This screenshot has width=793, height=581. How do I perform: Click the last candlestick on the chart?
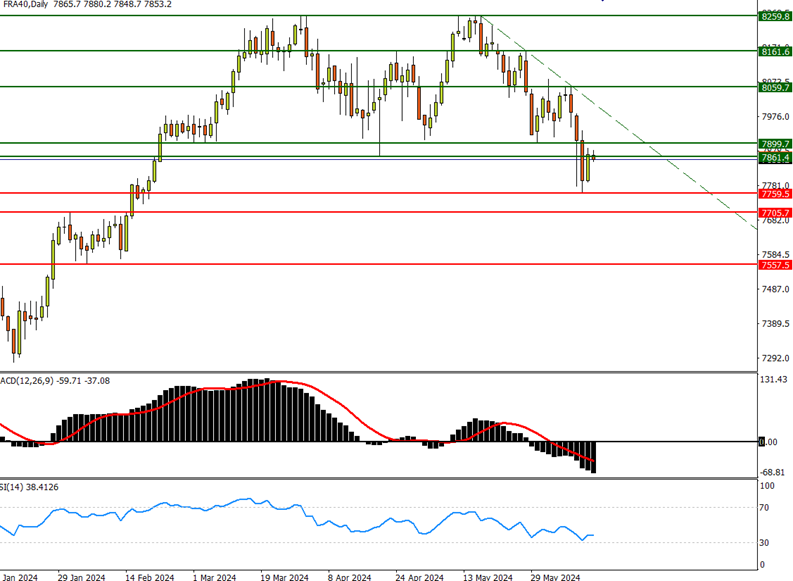[594, 156]
